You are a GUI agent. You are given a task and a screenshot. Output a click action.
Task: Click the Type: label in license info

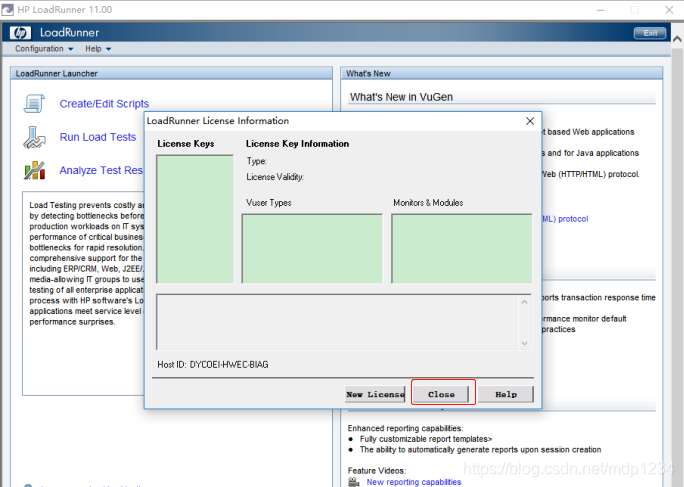(256, 161)
